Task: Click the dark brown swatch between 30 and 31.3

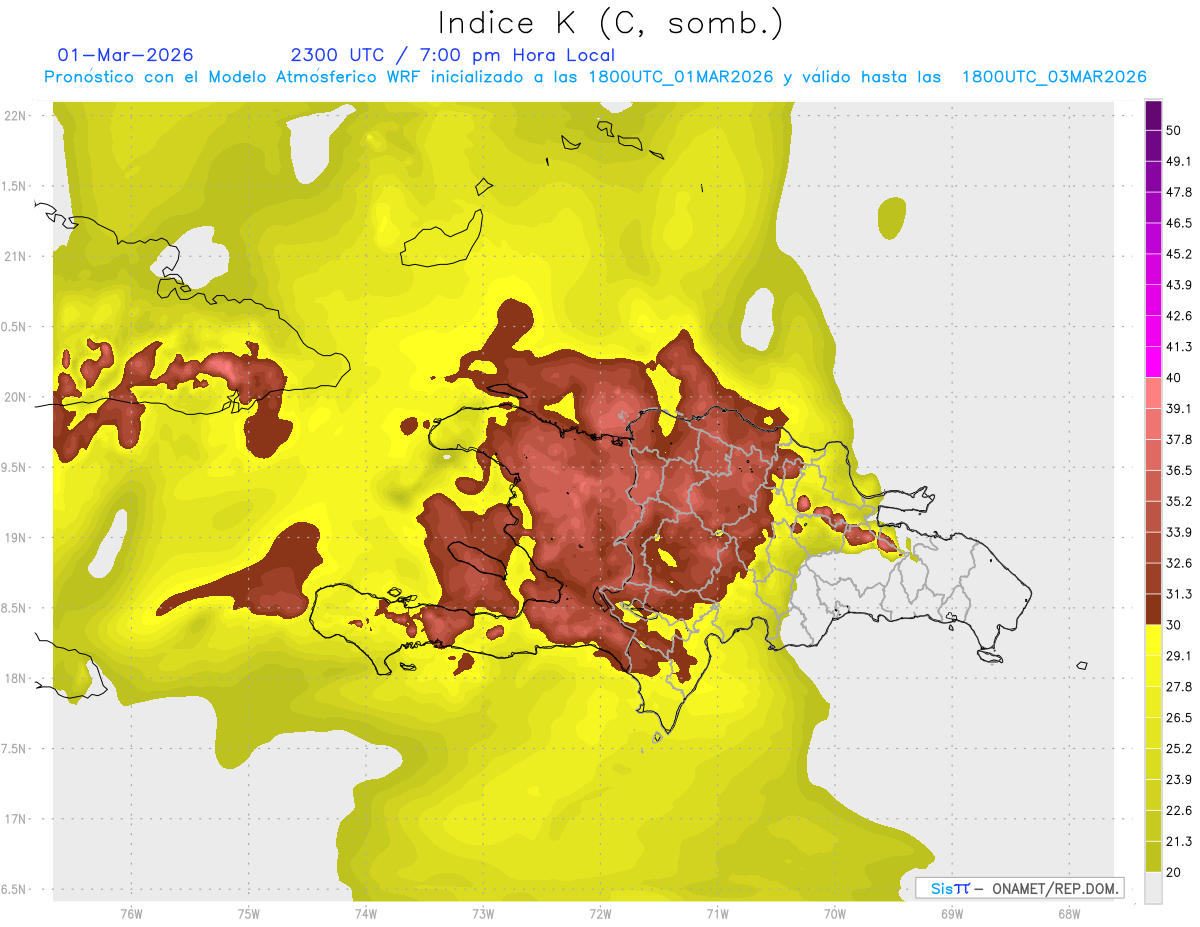Action: (1153, 609)
